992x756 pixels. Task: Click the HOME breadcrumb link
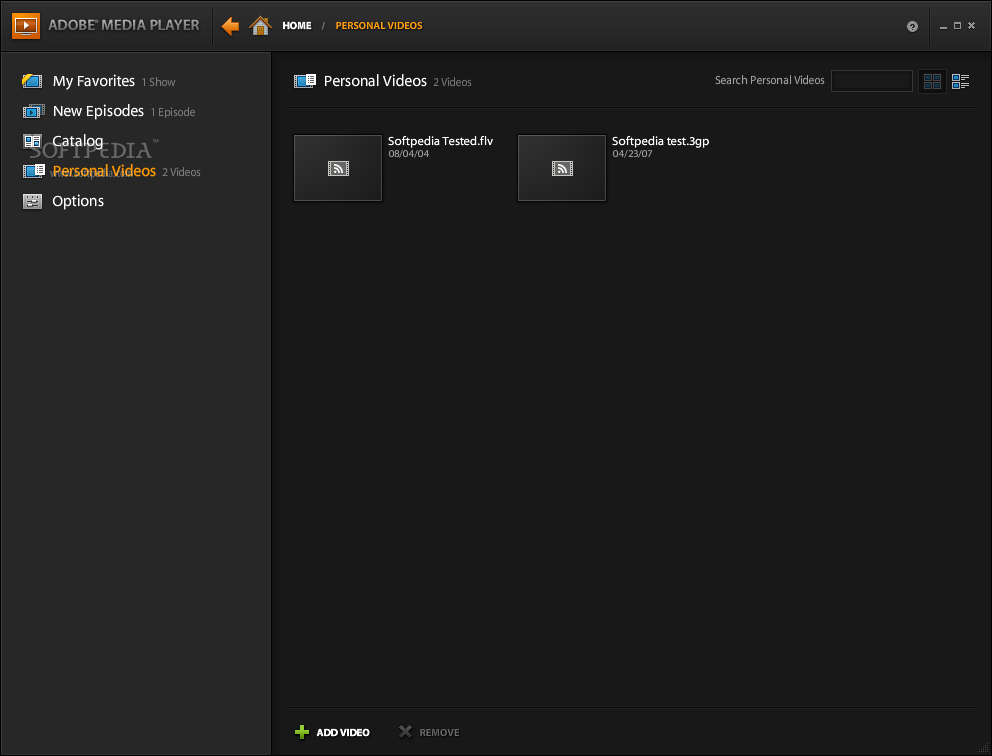pos(297,25)
